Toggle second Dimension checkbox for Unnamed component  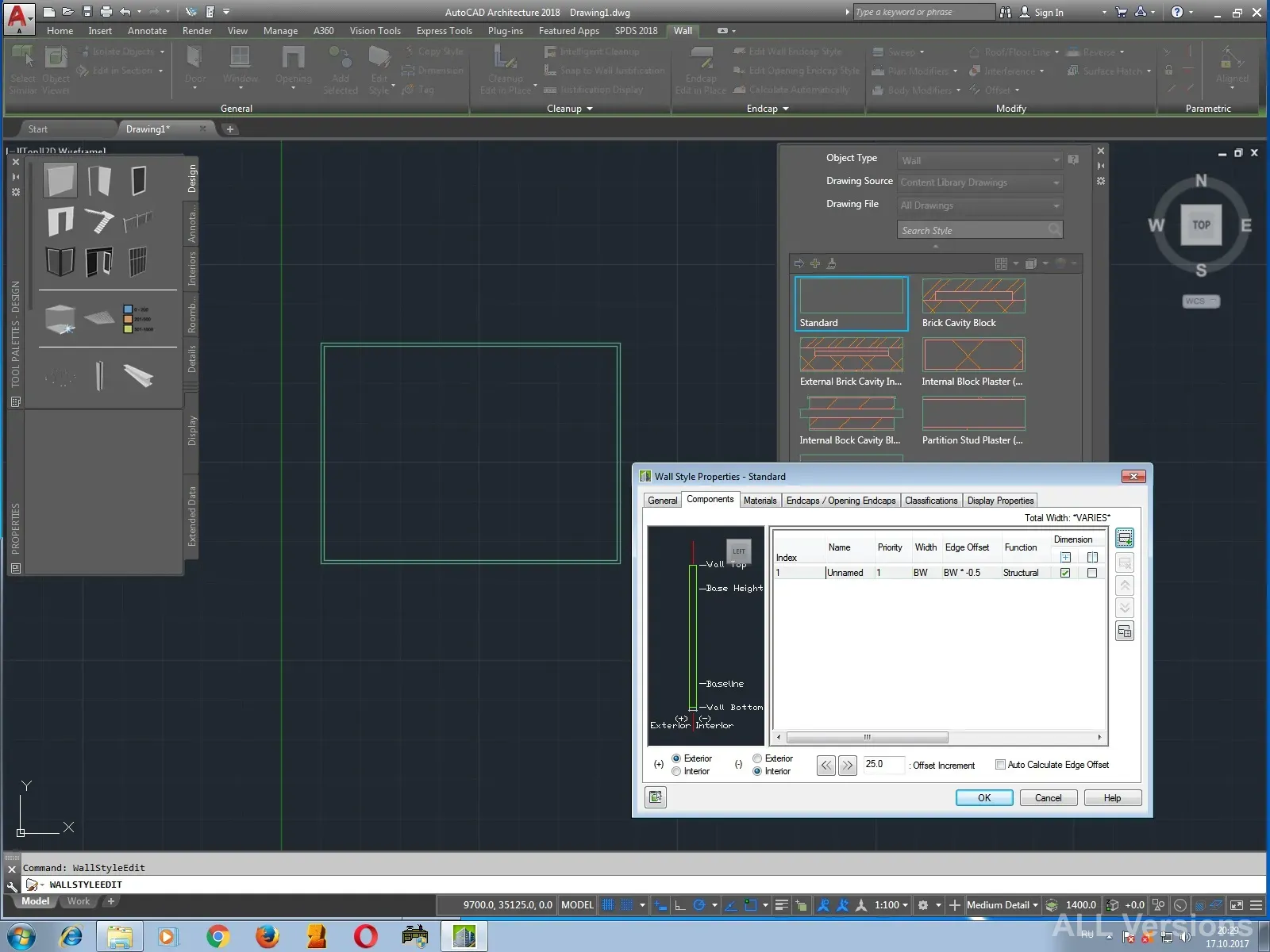pyautogui.click(x=1092, y=573)
